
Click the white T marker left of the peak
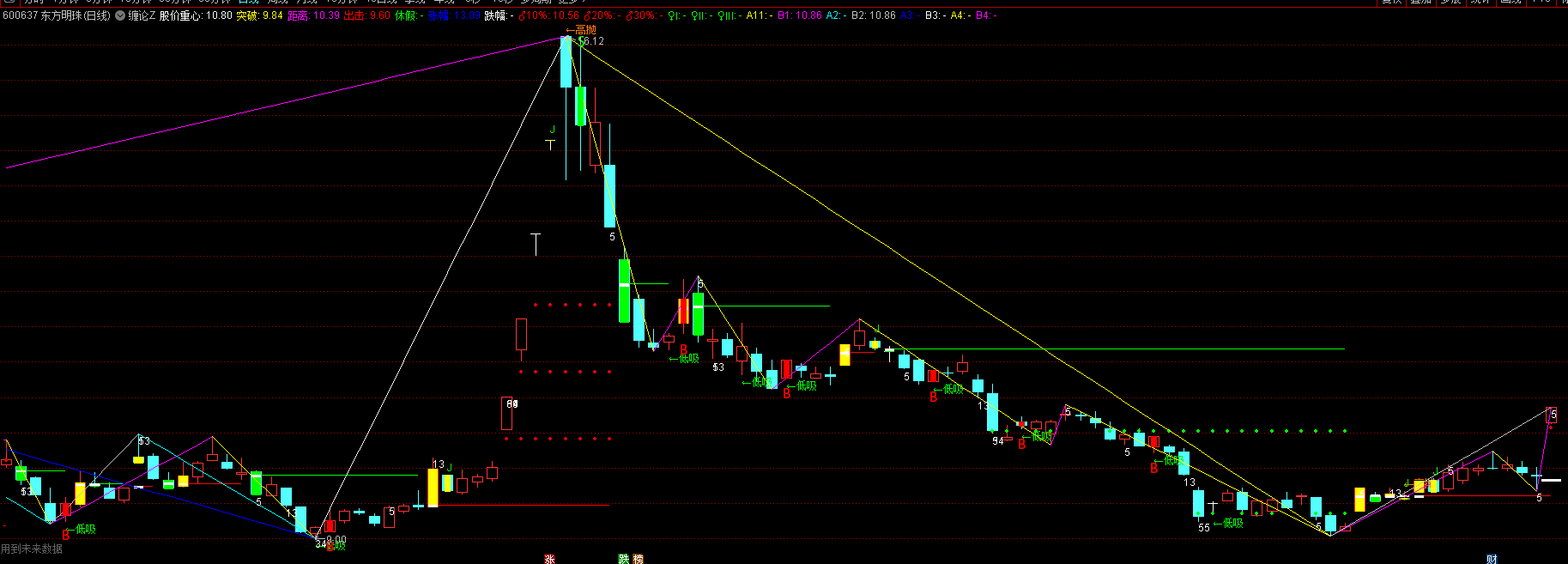coord(536,244)
